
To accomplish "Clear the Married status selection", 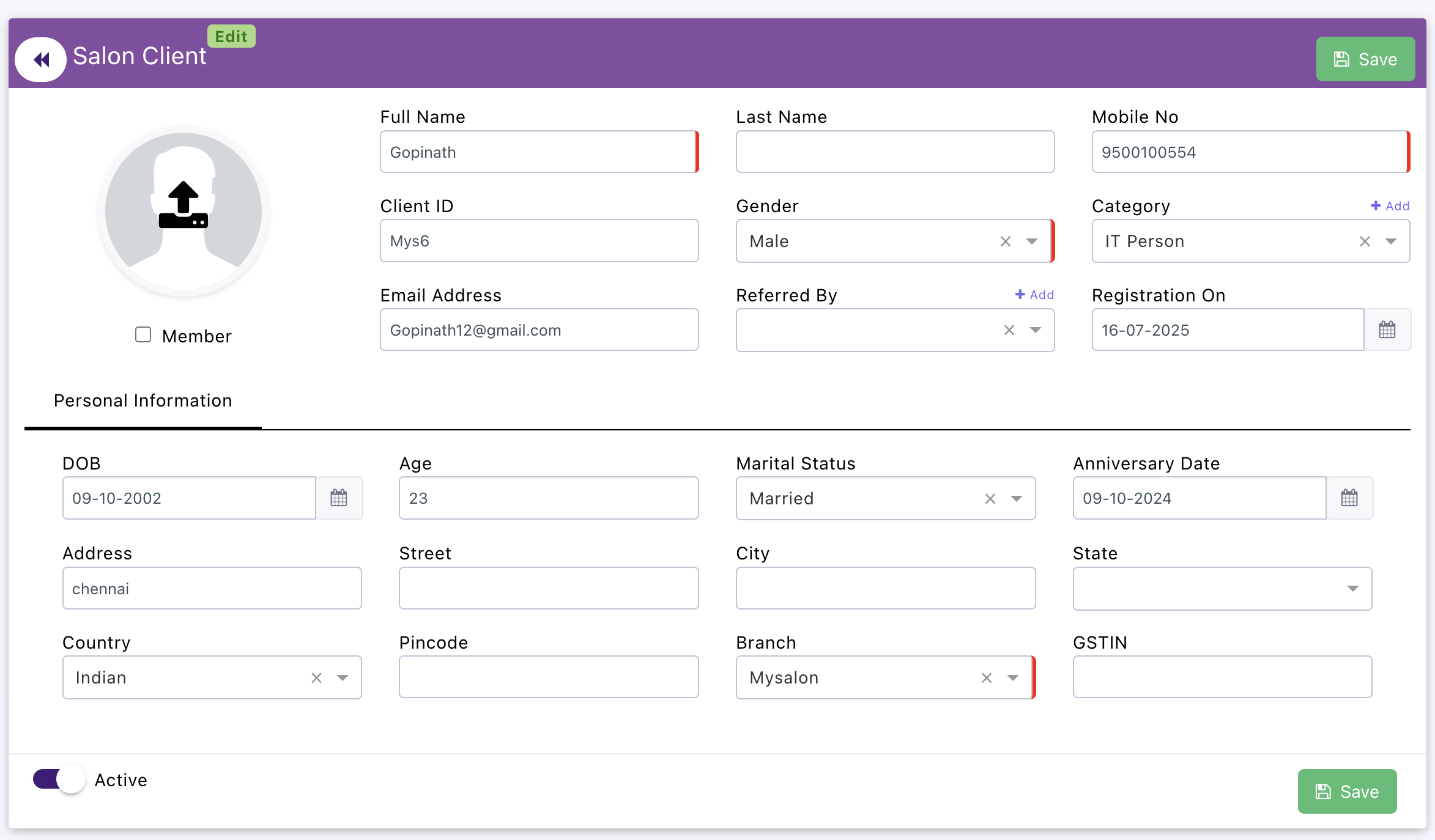I will tap(990, 499).
